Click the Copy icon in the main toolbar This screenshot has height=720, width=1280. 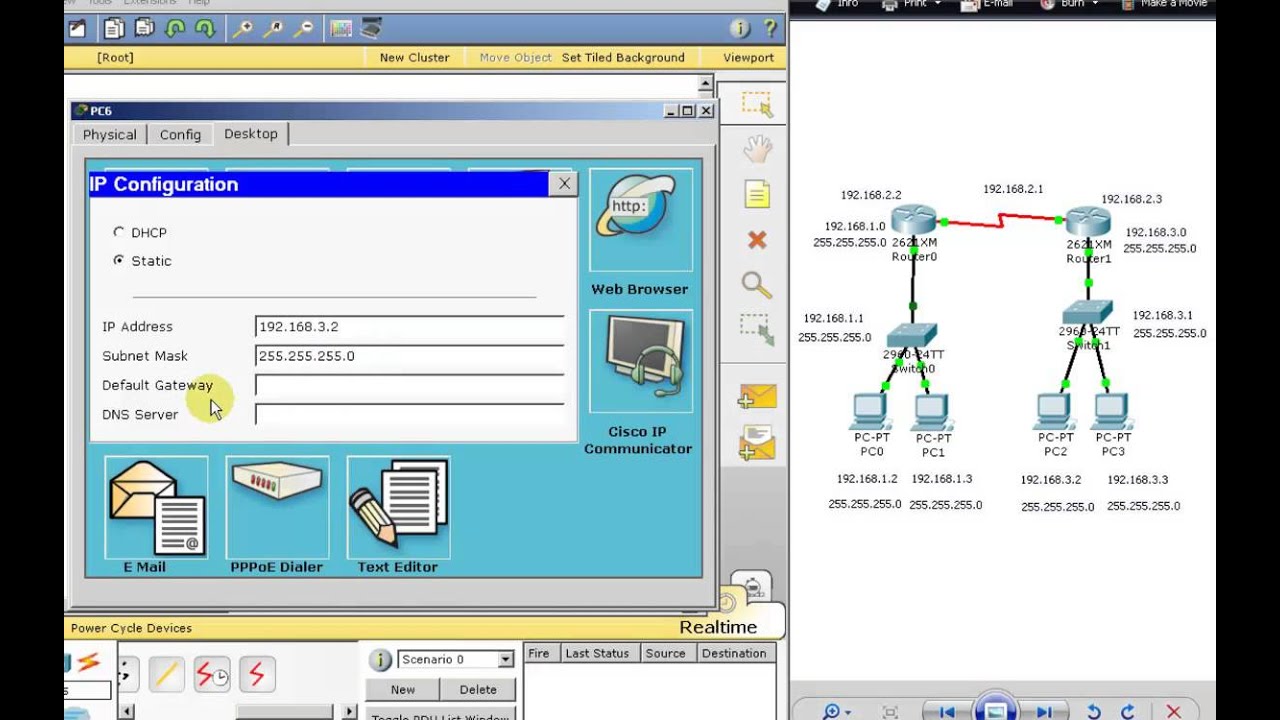coord(113,29)
